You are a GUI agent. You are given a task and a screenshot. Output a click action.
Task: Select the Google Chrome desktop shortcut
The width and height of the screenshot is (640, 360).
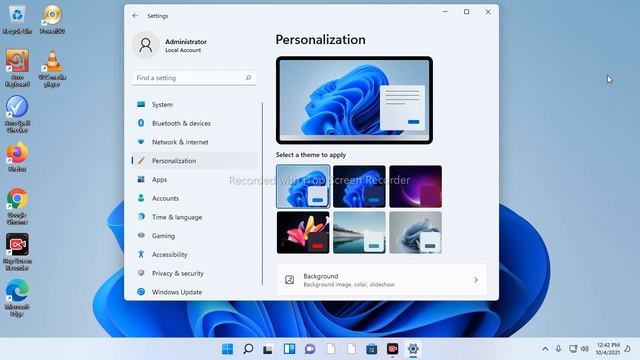(17, 206)
